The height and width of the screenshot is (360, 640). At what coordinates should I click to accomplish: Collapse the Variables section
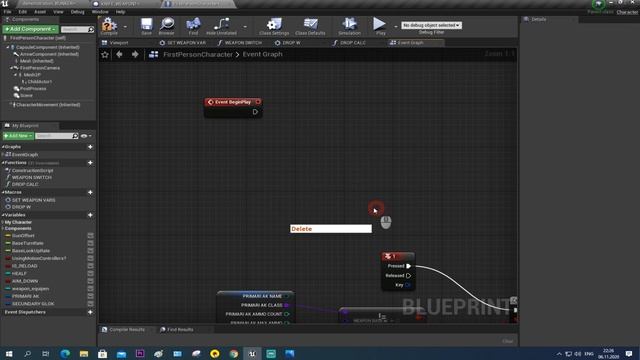click(3, 215)
